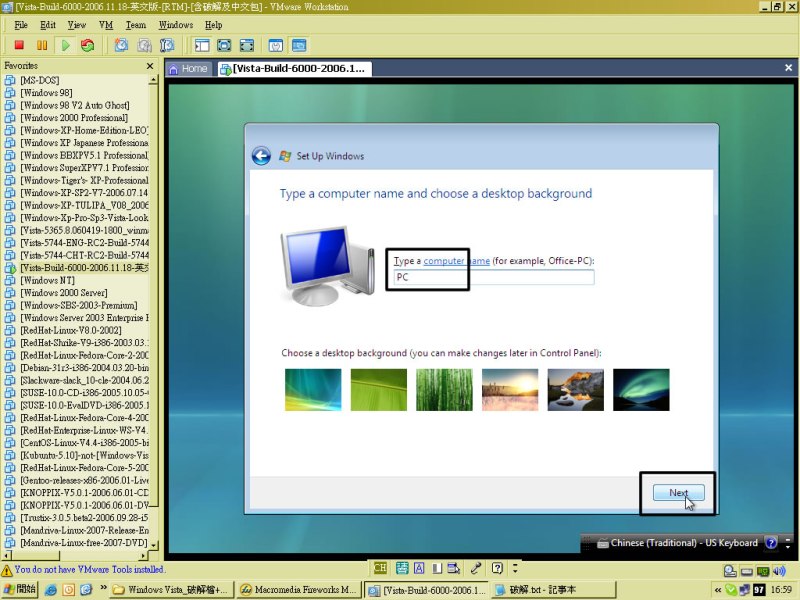The height and width of the screenshot is (600, 800).
Task: Open the Team menu
Action: click(136, 25)
